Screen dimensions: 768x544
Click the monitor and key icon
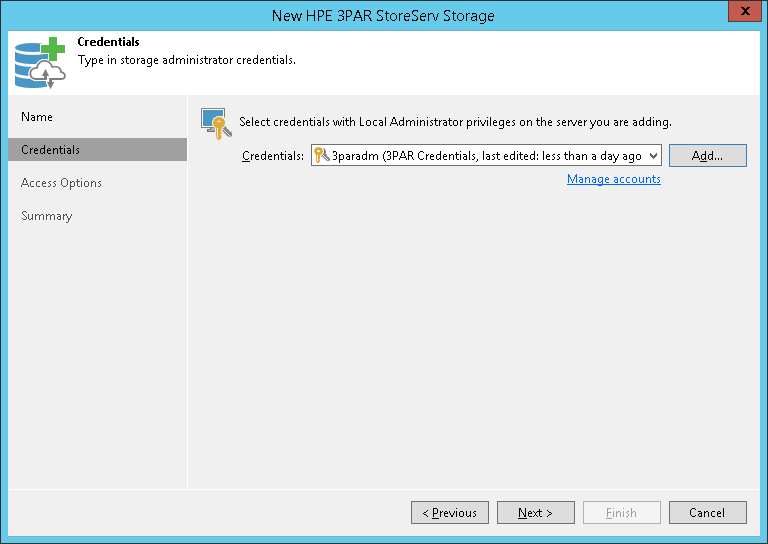click(x=217, y=121)
